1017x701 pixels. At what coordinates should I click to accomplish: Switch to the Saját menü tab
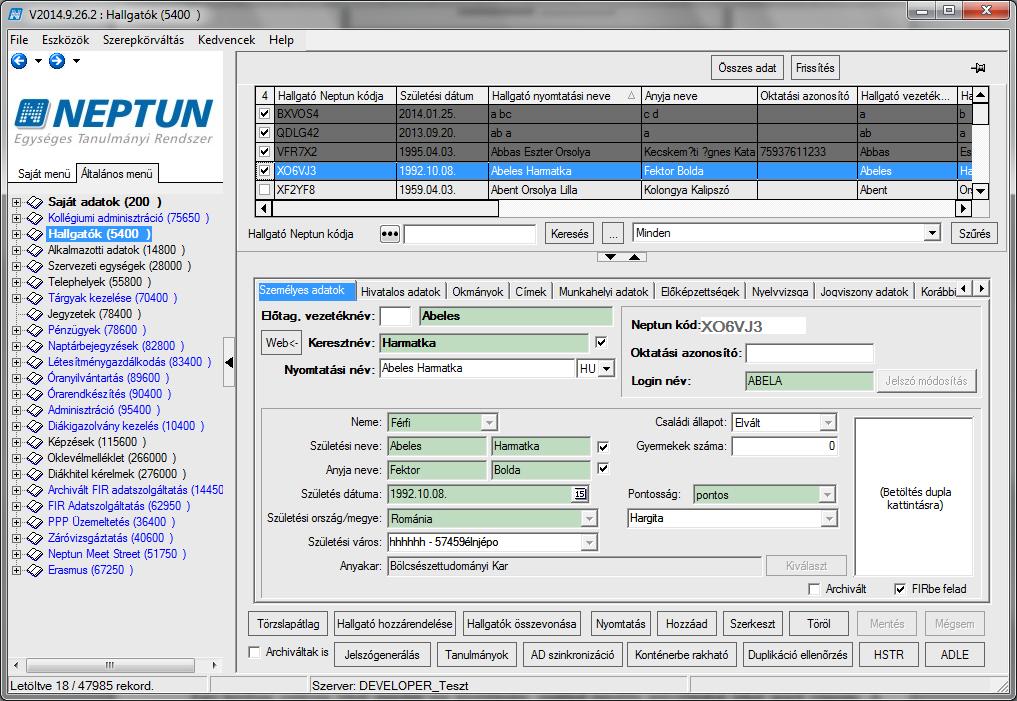click(43, 174)
